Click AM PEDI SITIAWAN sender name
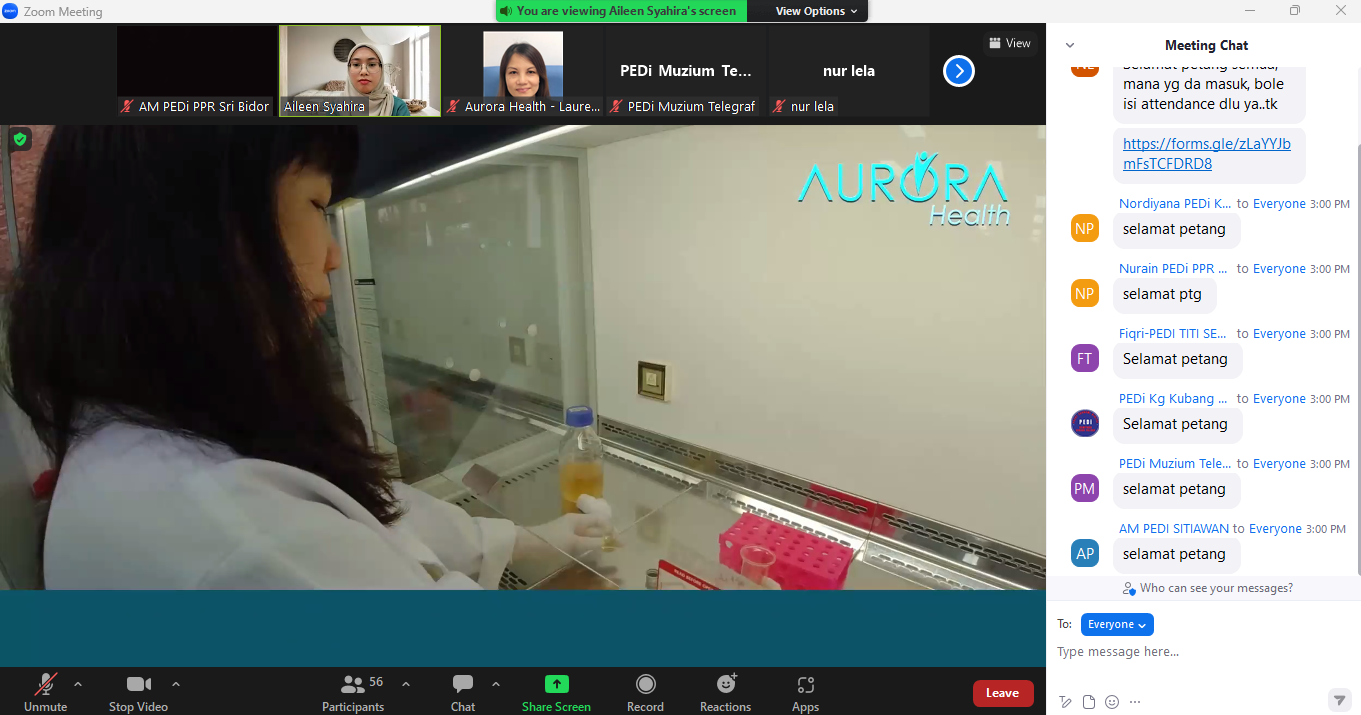 (1174, 529)
